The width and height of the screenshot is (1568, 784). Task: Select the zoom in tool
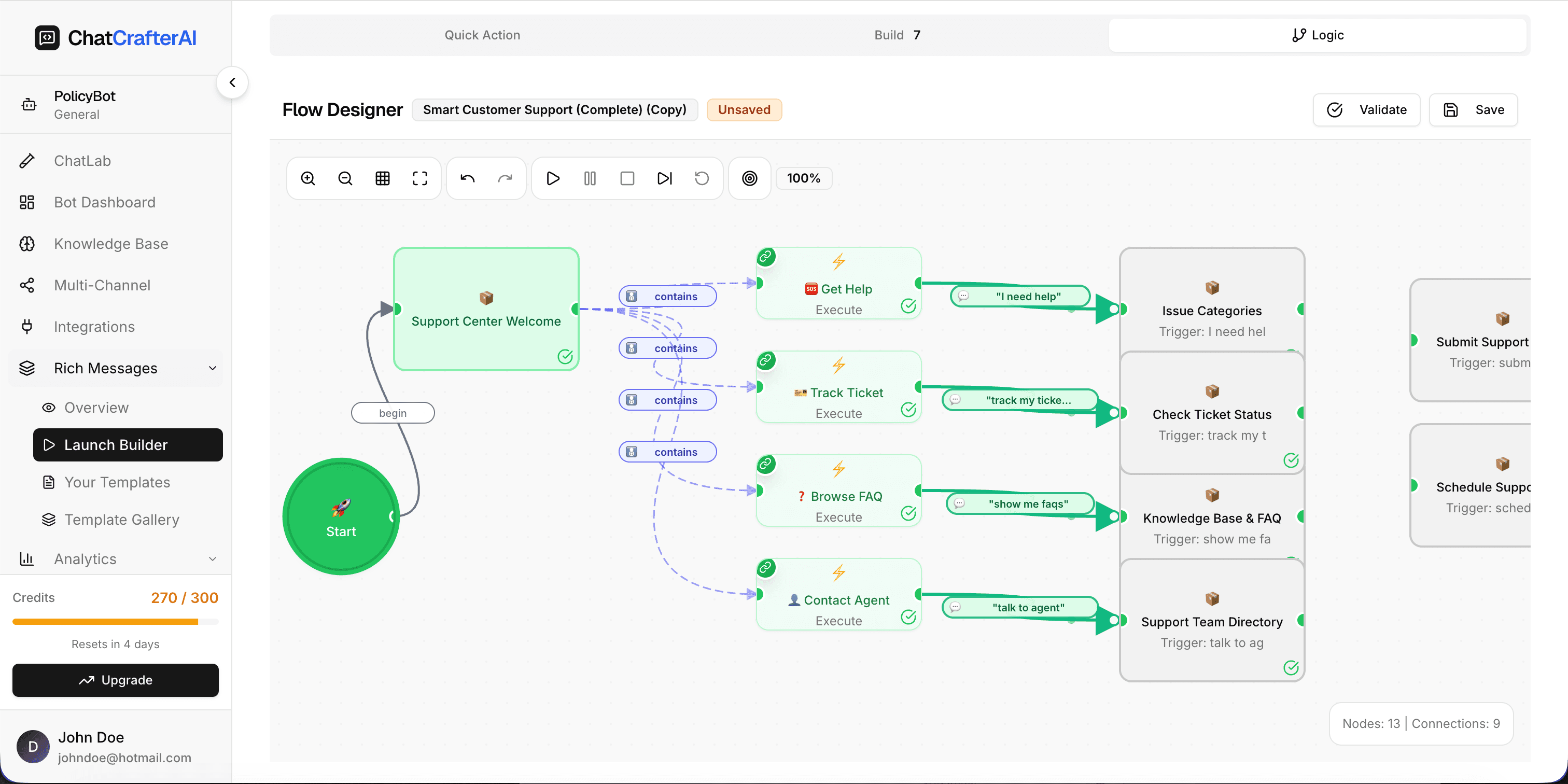click(x=308, y=178)
